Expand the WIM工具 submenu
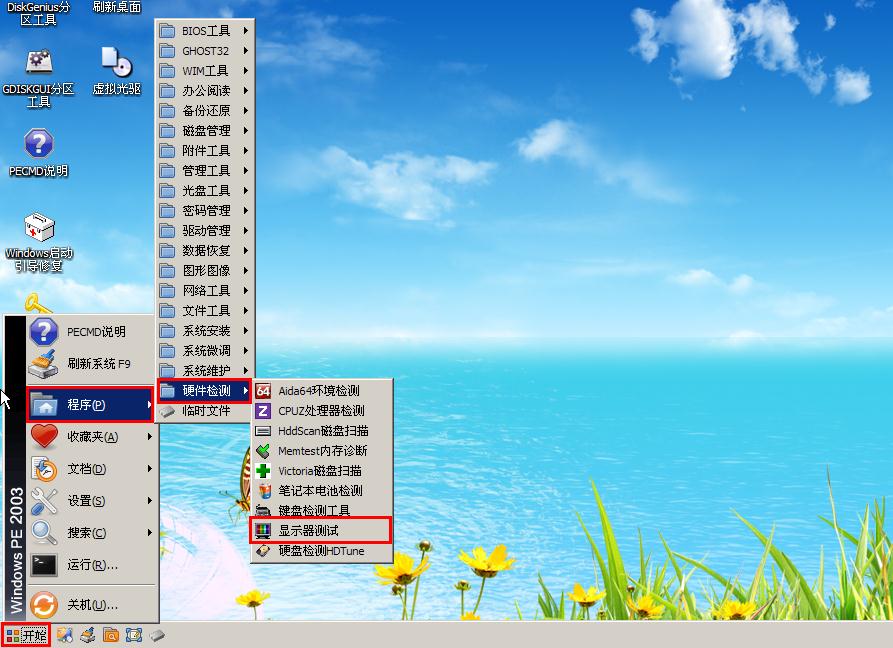Viewport: 893px width, 648px height. (204, 71)
